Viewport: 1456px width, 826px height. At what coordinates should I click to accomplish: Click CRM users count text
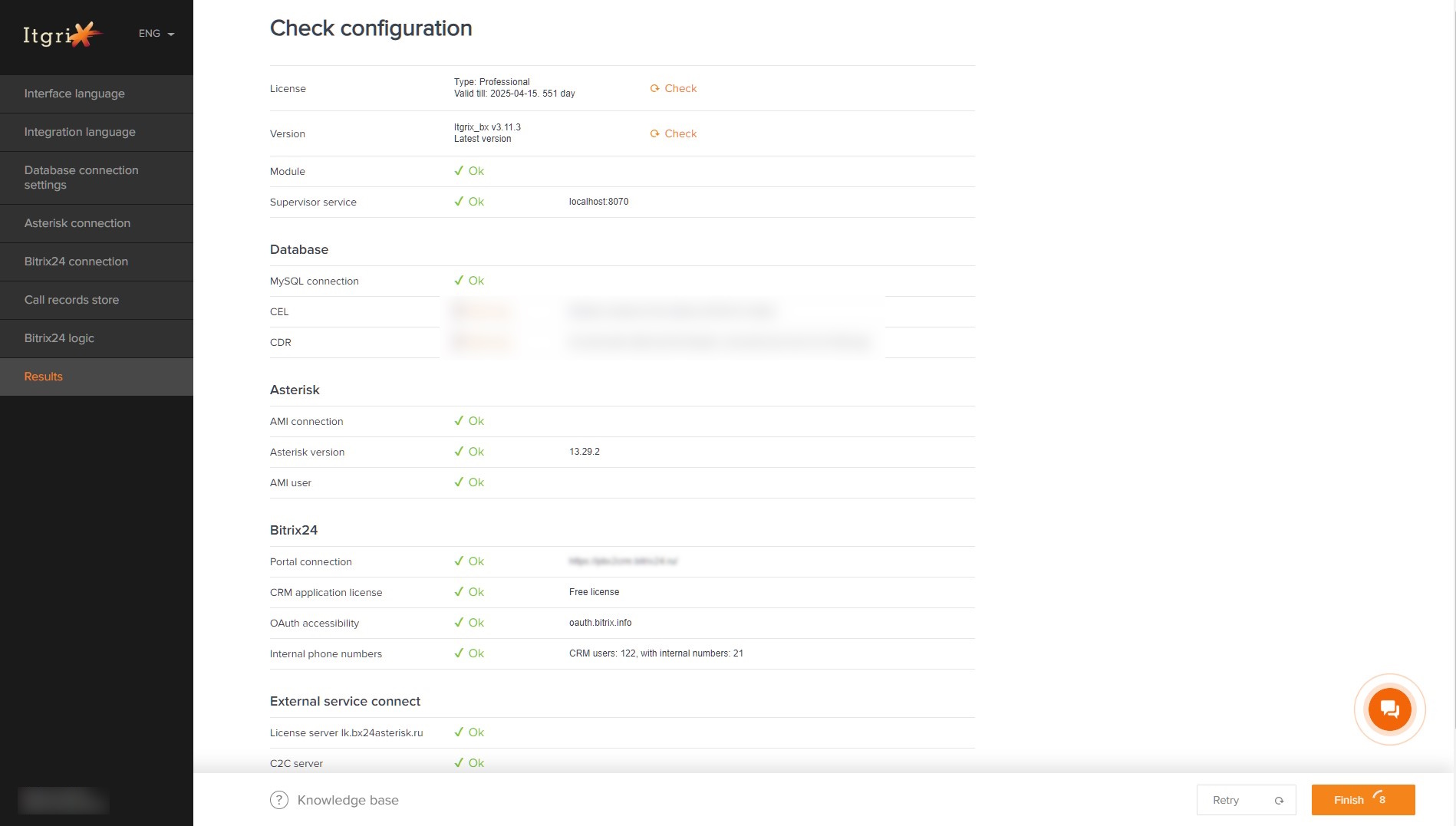click(656, 653)
